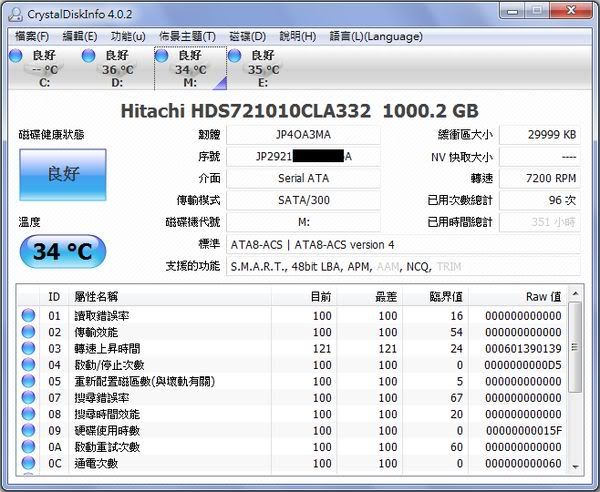Click the drive letter field M:

click(x=303, y=222)
